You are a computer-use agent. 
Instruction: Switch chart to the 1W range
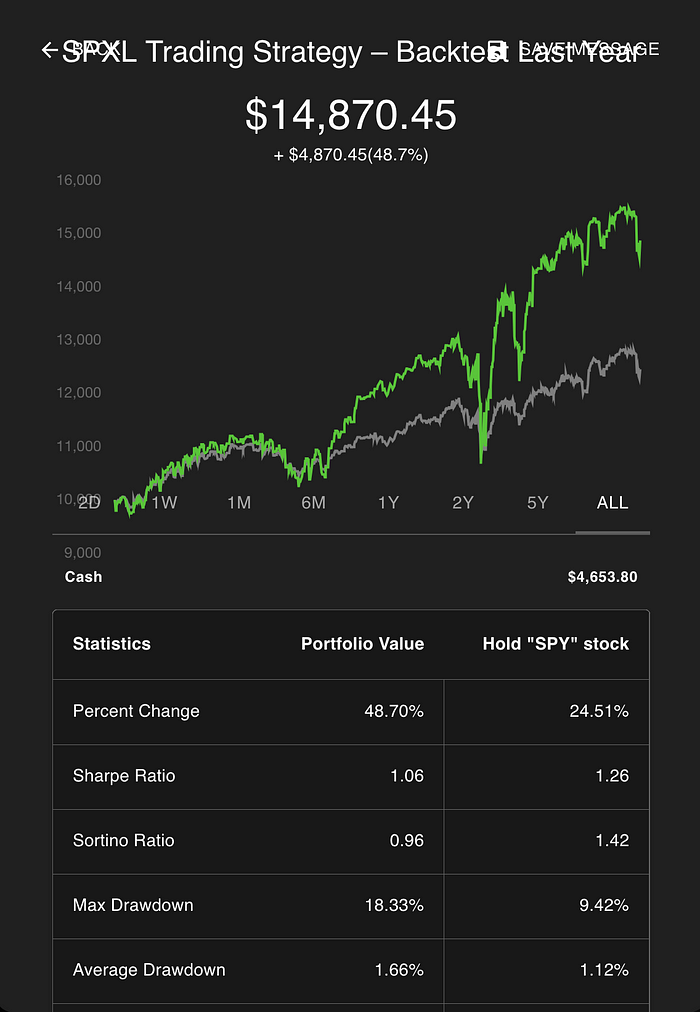164,502
